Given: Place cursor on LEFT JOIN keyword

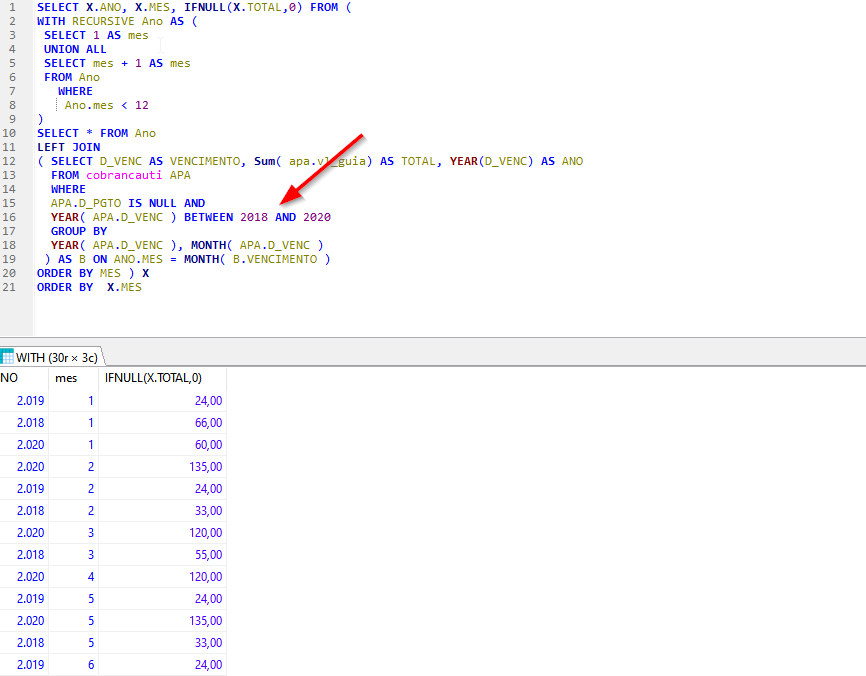Looking at the screenshot, I should 68,147.
